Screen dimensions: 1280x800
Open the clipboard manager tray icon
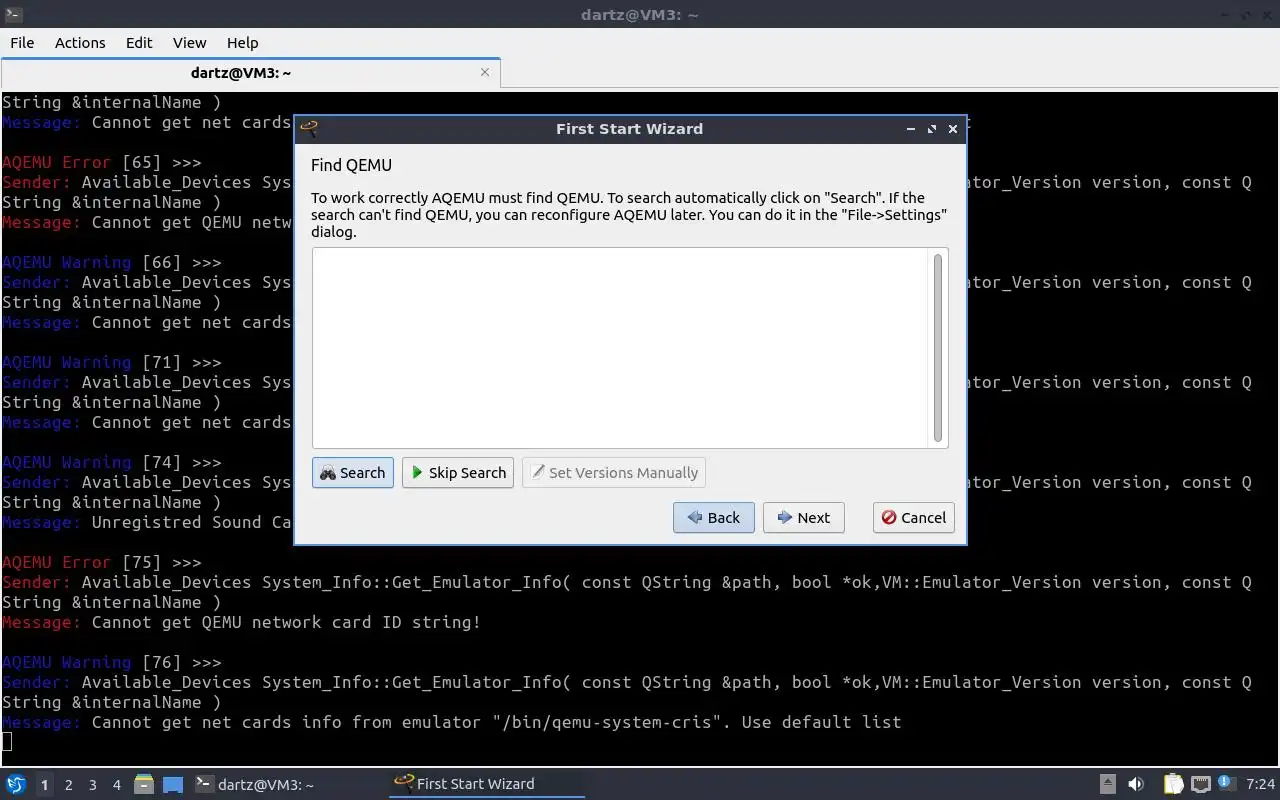pos(1174,784)
